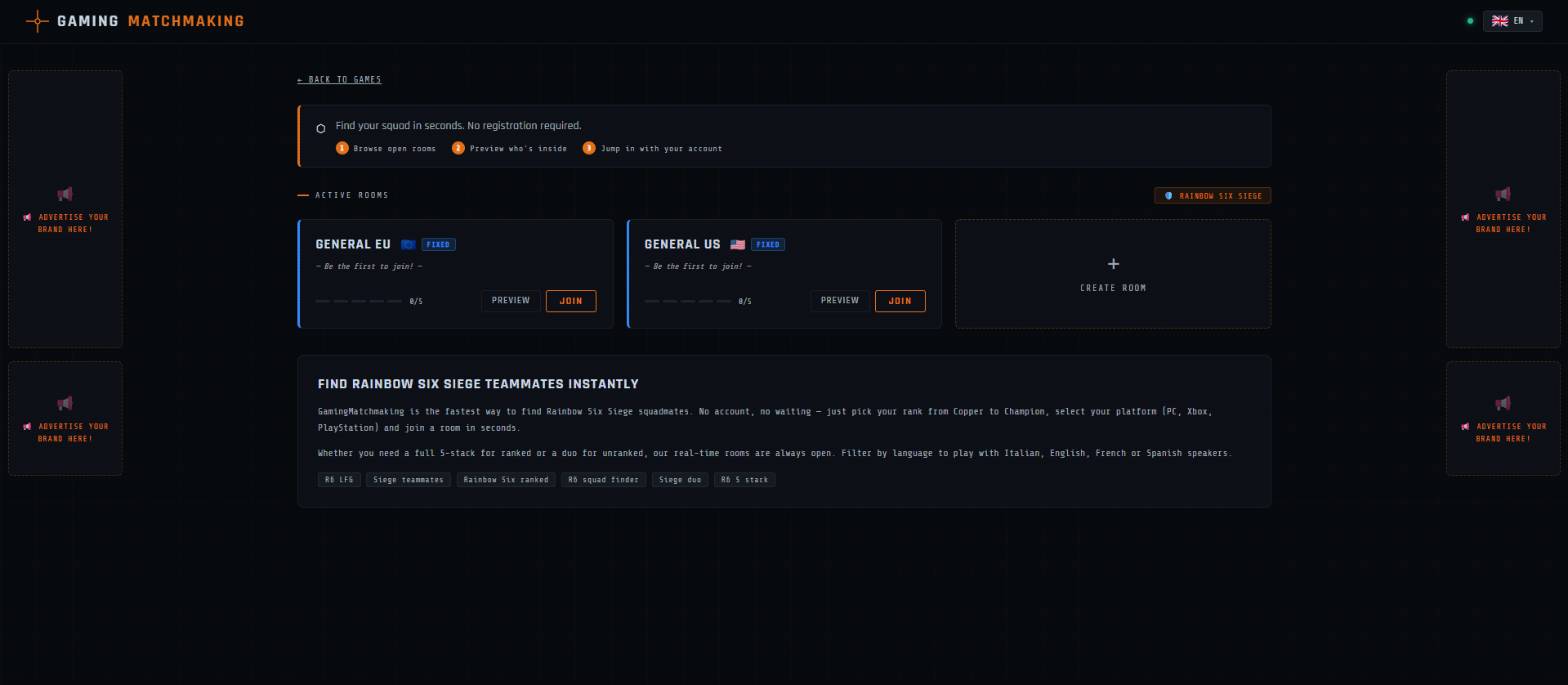This screenshot has width=1568, height=685.
Task: Click the Create Room label
Action: [x=1113, y=289]
